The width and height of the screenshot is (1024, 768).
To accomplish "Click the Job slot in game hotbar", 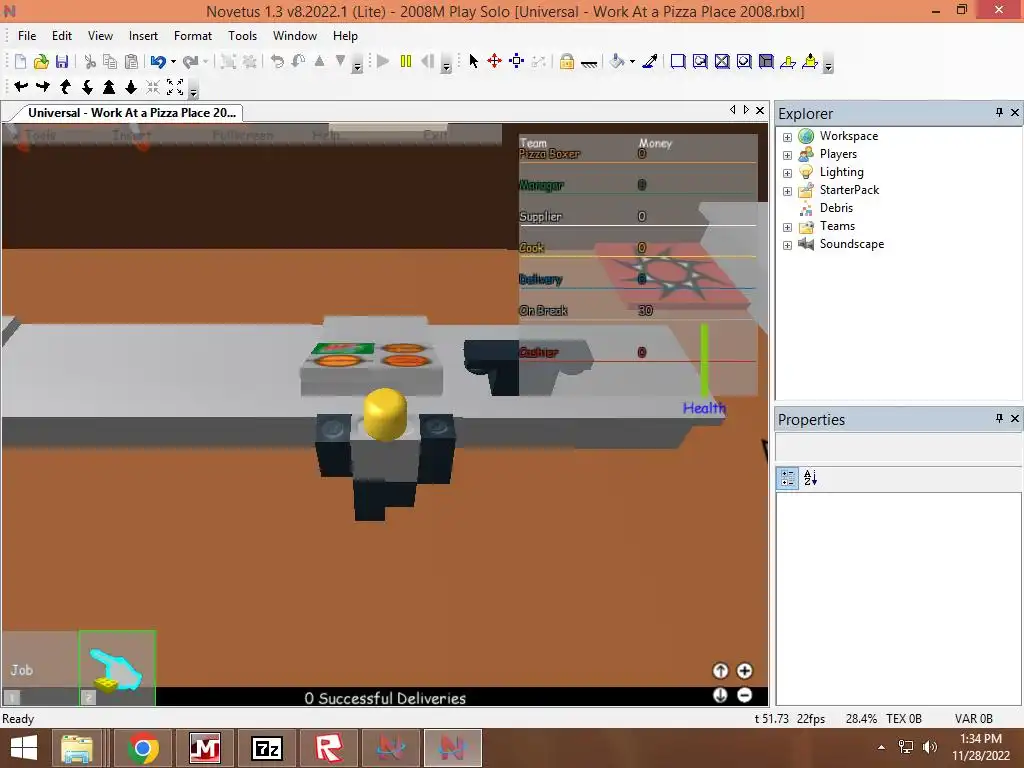I will pos(40,667).
